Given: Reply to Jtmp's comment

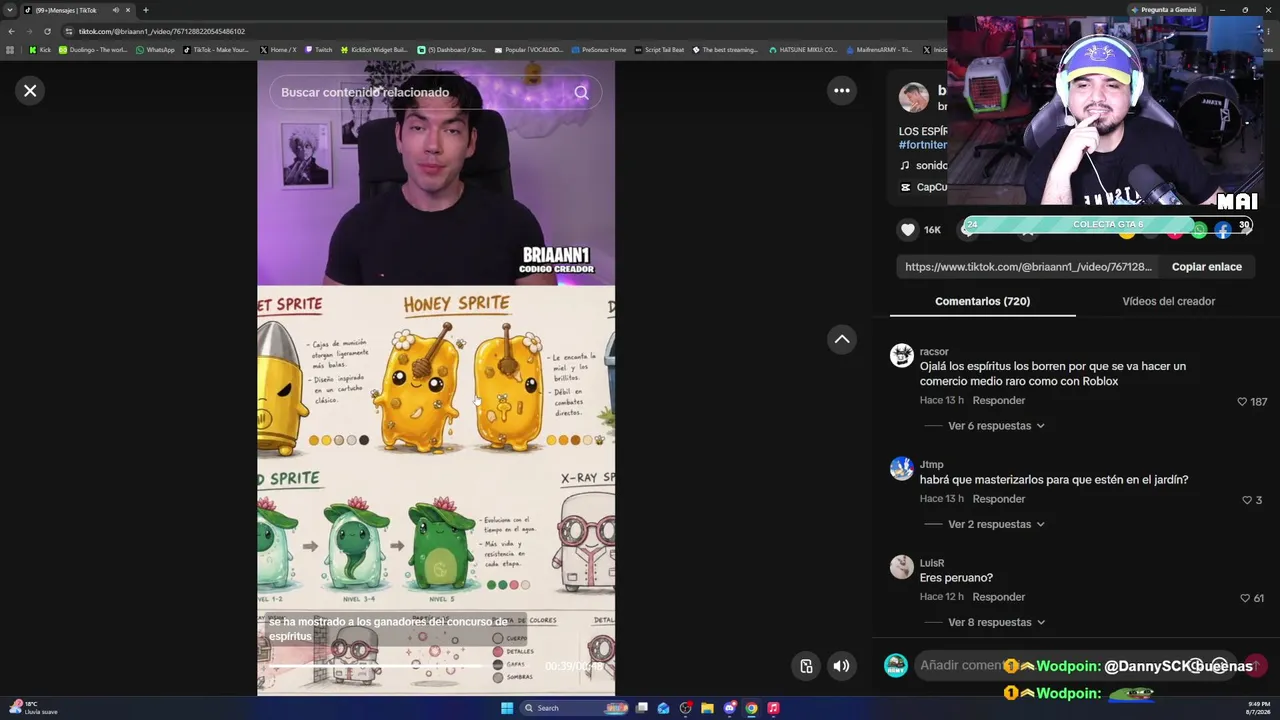Looking at the screenshot, I should point(998,498).
